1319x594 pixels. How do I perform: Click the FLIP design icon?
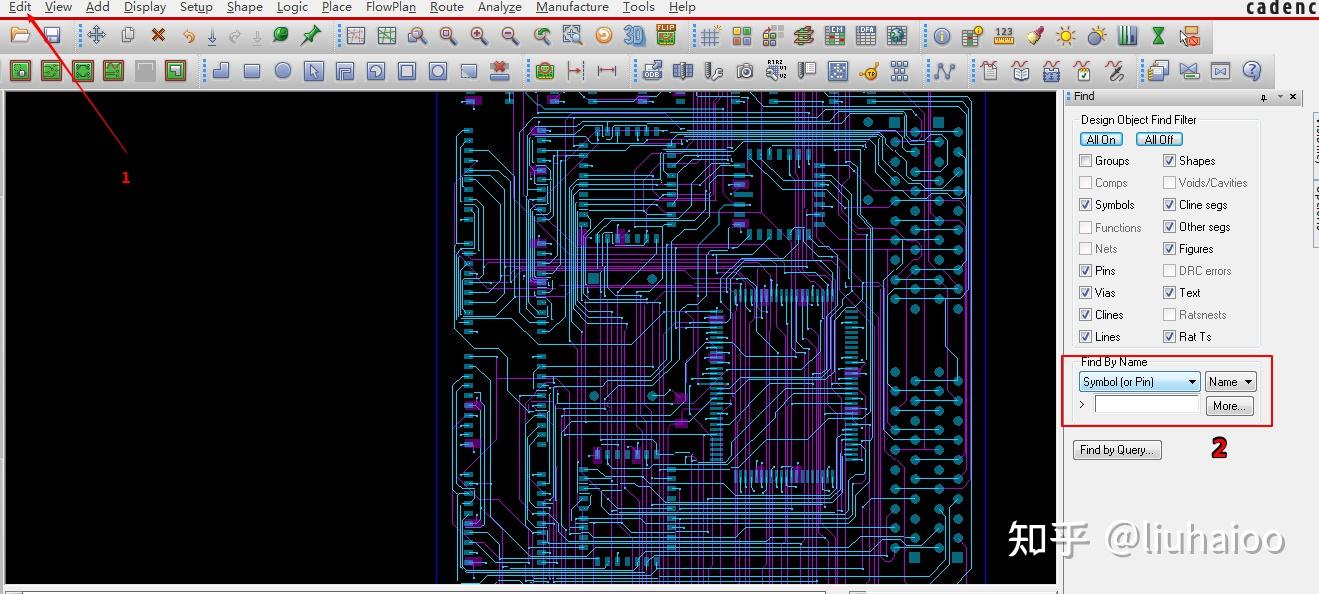tap(665, 36)
